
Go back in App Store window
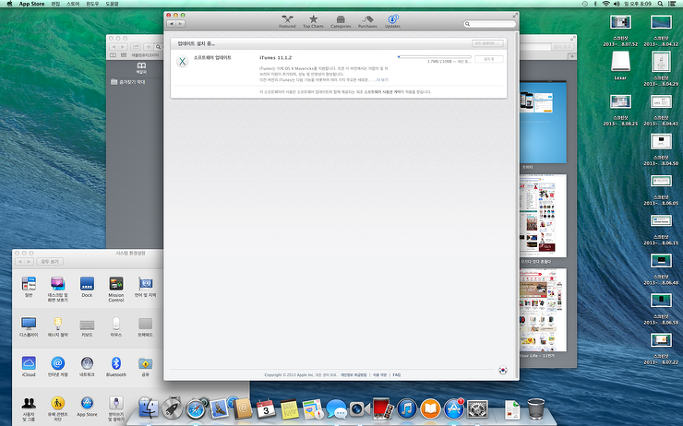pos(172,24)
